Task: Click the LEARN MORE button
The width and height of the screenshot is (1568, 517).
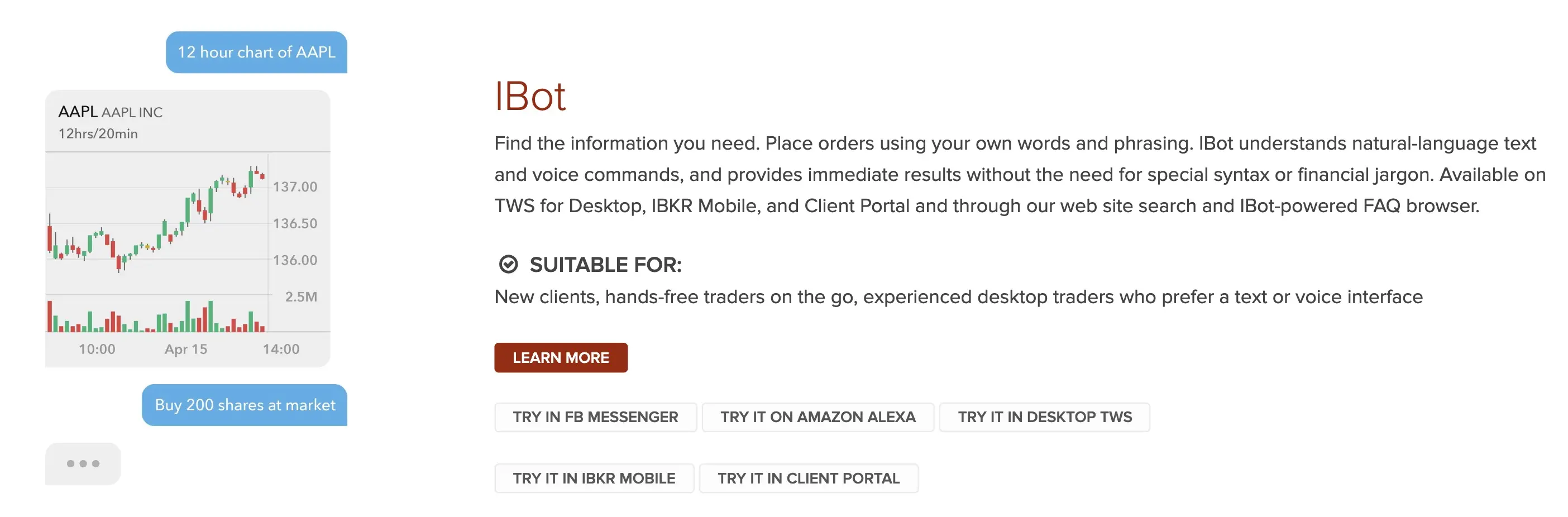Action: (561, 357)
